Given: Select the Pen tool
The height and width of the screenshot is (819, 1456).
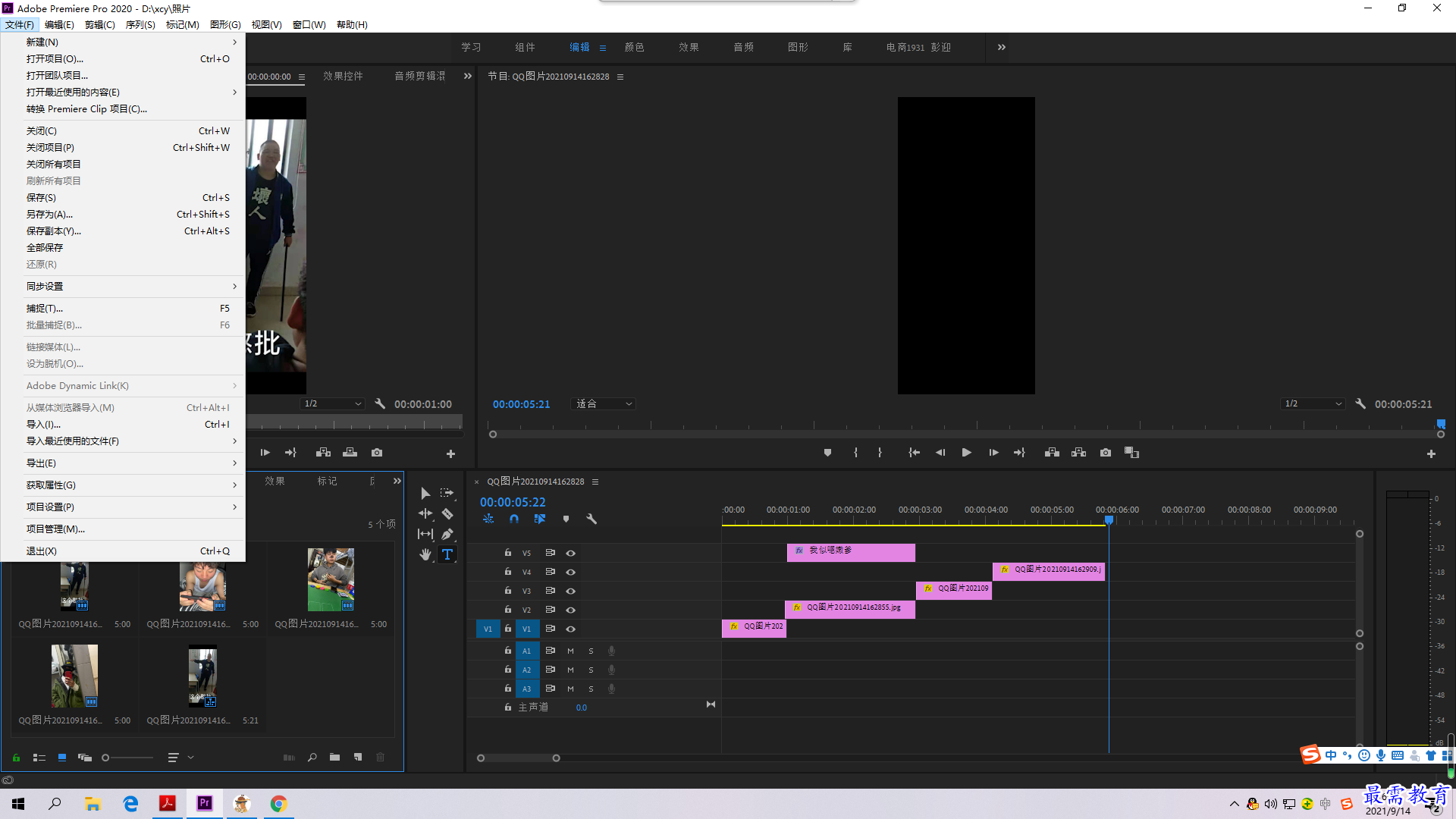Looking at the screenshot, I should 447,534.
